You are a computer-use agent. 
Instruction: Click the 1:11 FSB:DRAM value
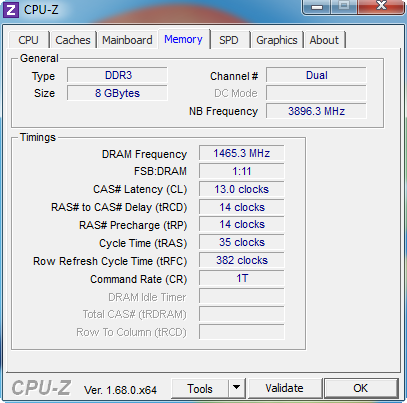point(242,171)
